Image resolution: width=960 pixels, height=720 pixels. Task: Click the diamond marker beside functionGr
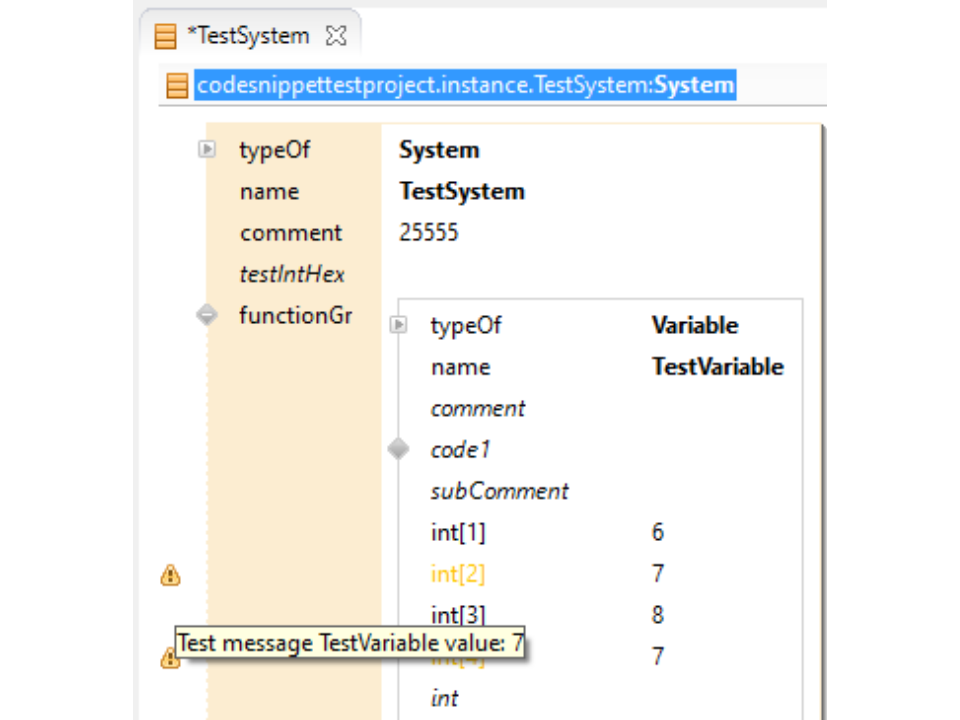click(207, 316)
